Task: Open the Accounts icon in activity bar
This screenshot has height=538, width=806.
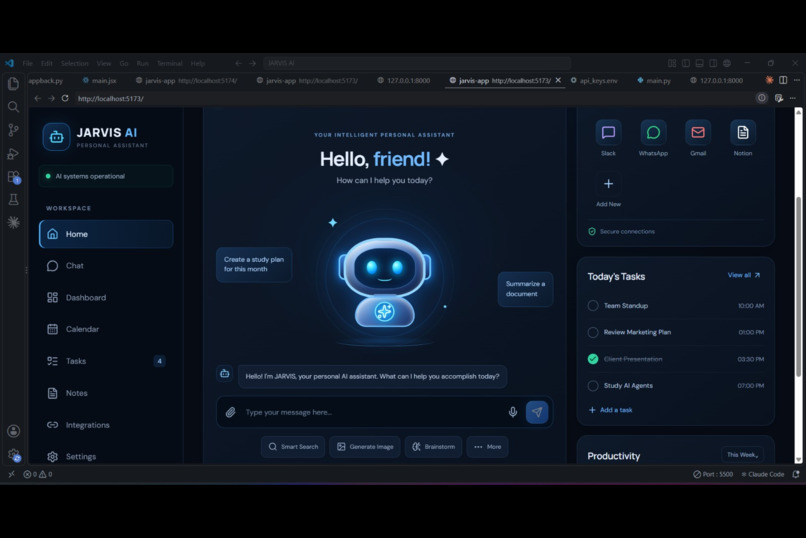Action: click(x=13, y=431)
